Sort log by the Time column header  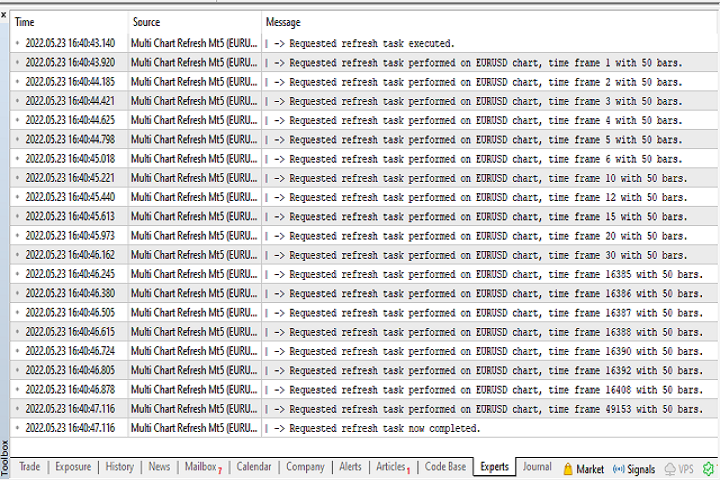tap(69, 22)
